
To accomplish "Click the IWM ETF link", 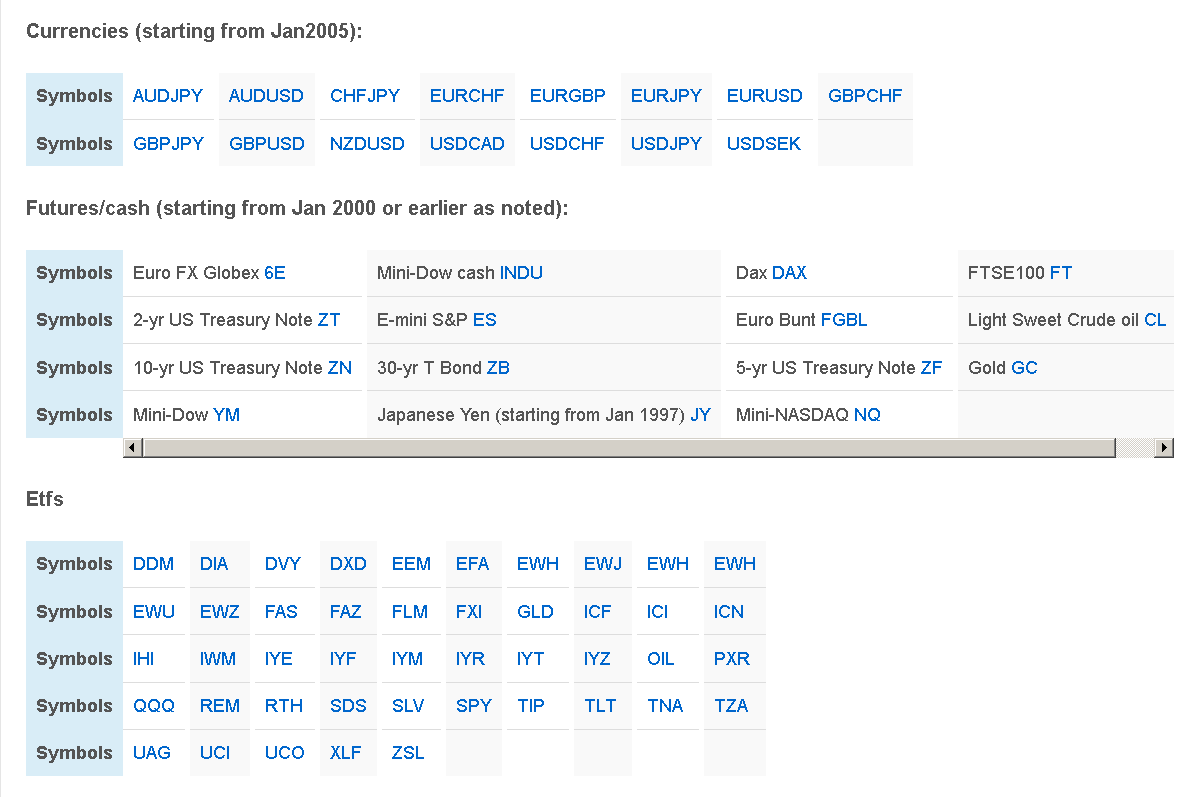I will point(217,659).
